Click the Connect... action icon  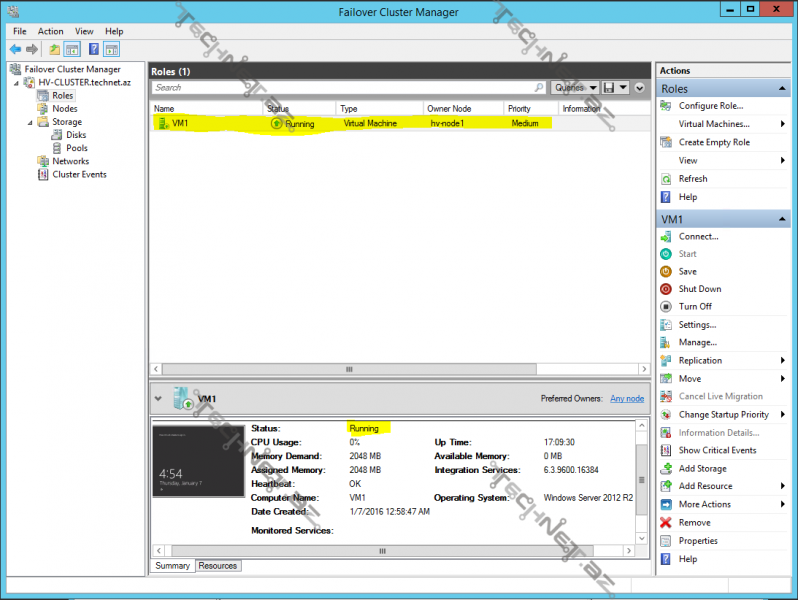pyautogui.click(x=666, y=236)
